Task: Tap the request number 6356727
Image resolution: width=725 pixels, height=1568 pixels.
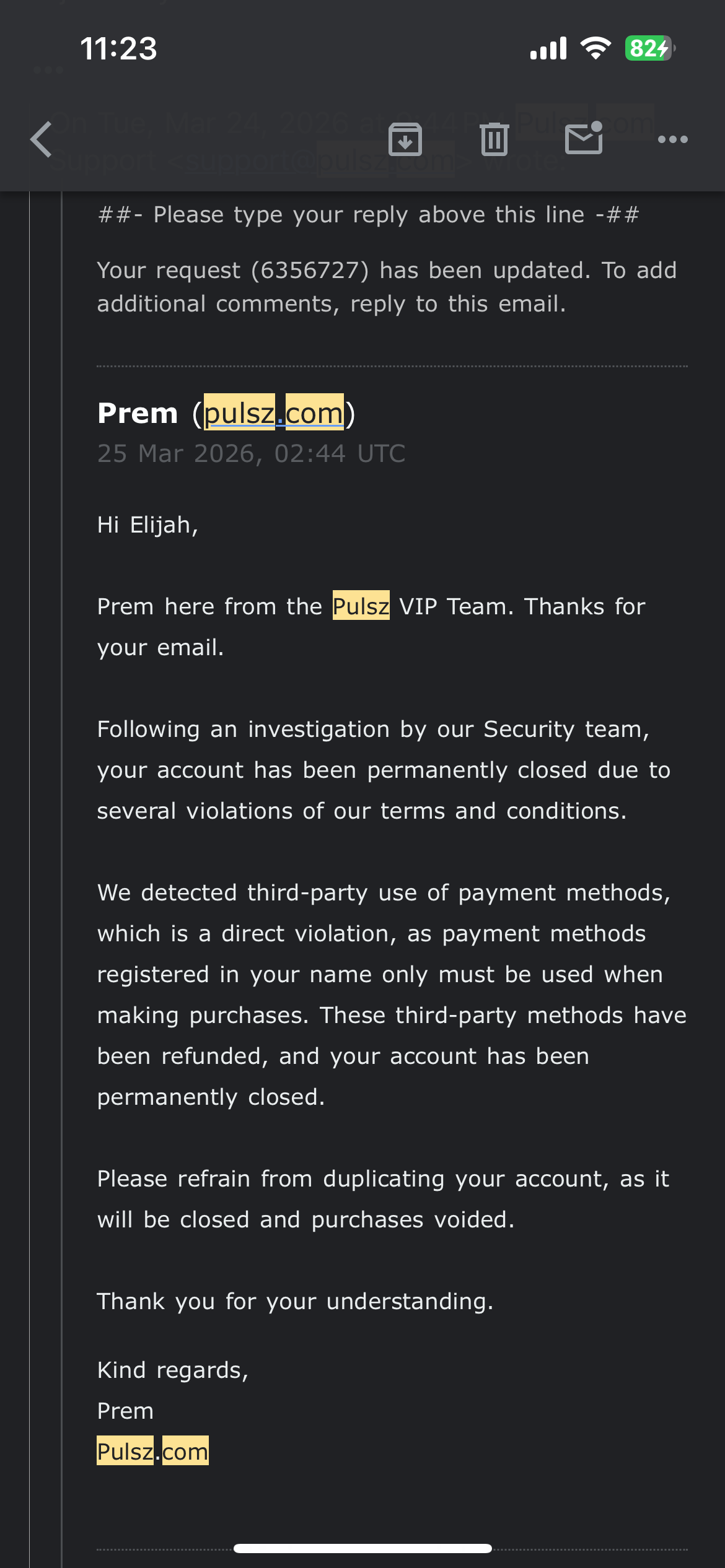Action: coord(310,271)
